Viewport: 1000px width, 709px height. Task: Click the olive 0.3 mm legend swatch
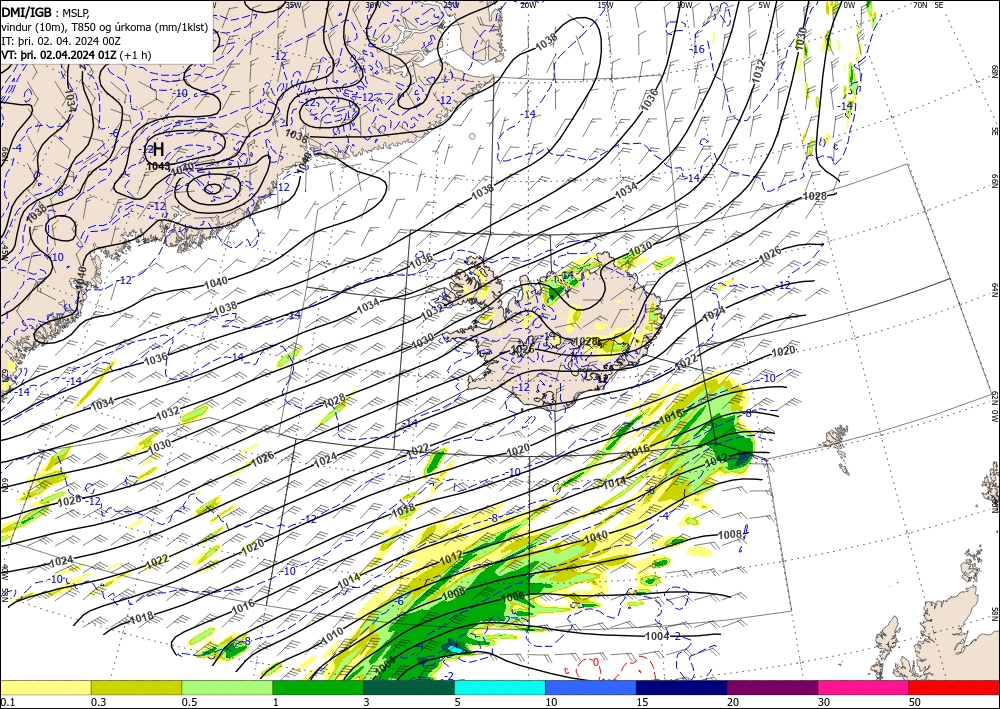136,687
